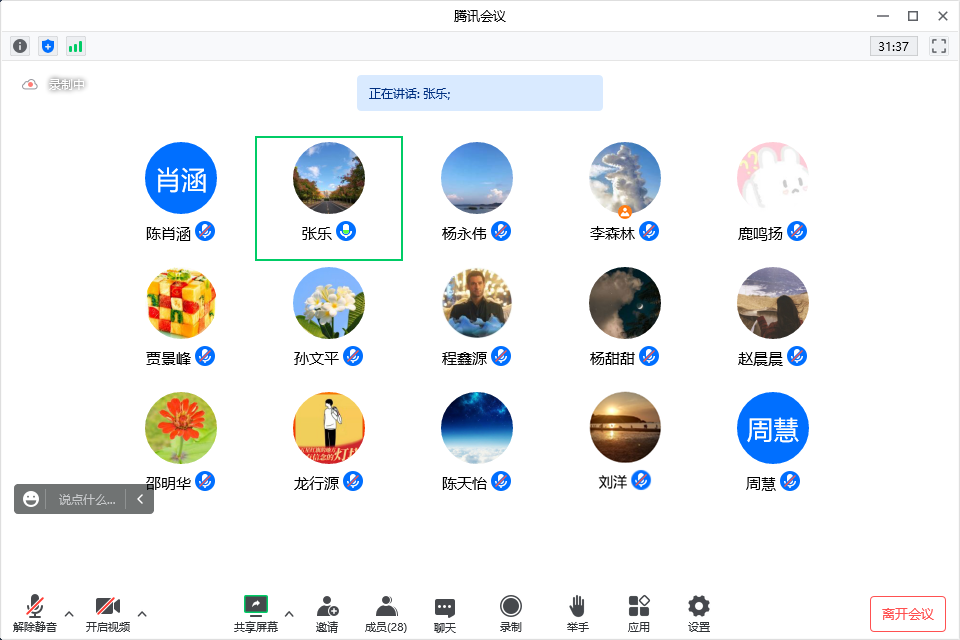Expand video options arrow beside 开启视频
The width and height of the screenshot is (960, 640).
coord(142,613)
